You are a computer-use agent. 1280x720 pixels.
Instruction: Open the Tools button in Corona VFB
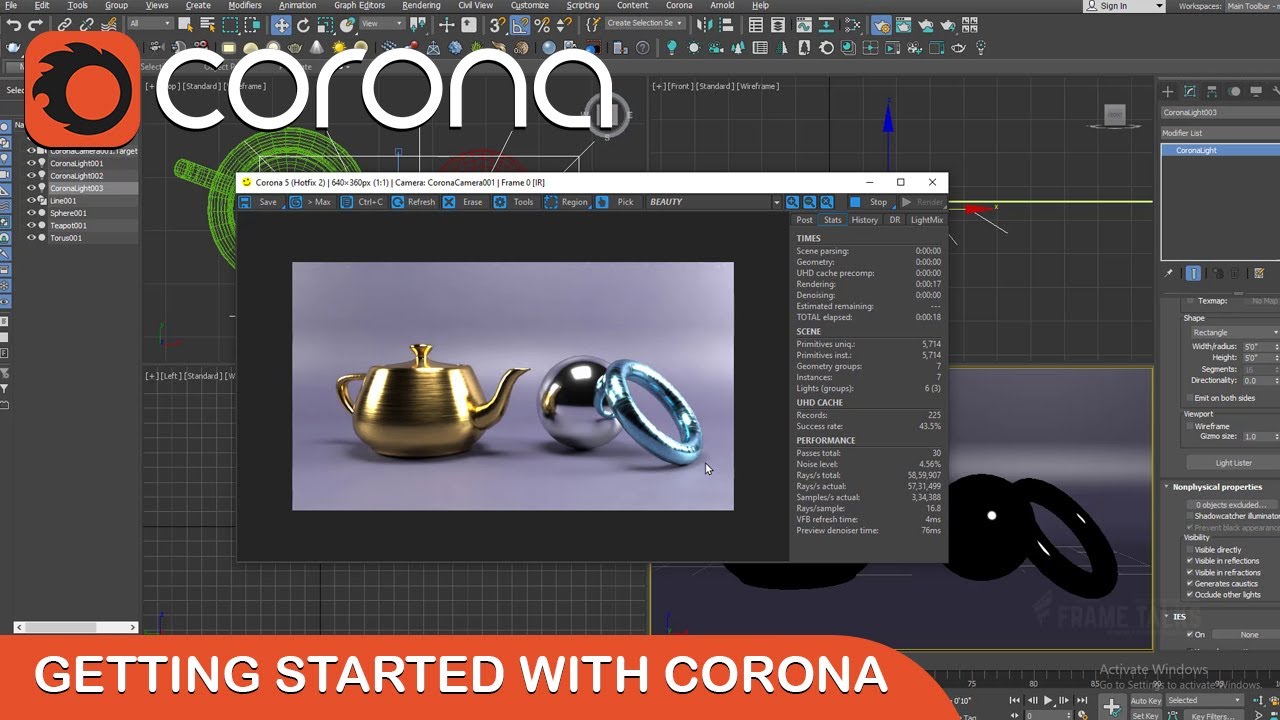pyautogui.click(x=514, y=202)
